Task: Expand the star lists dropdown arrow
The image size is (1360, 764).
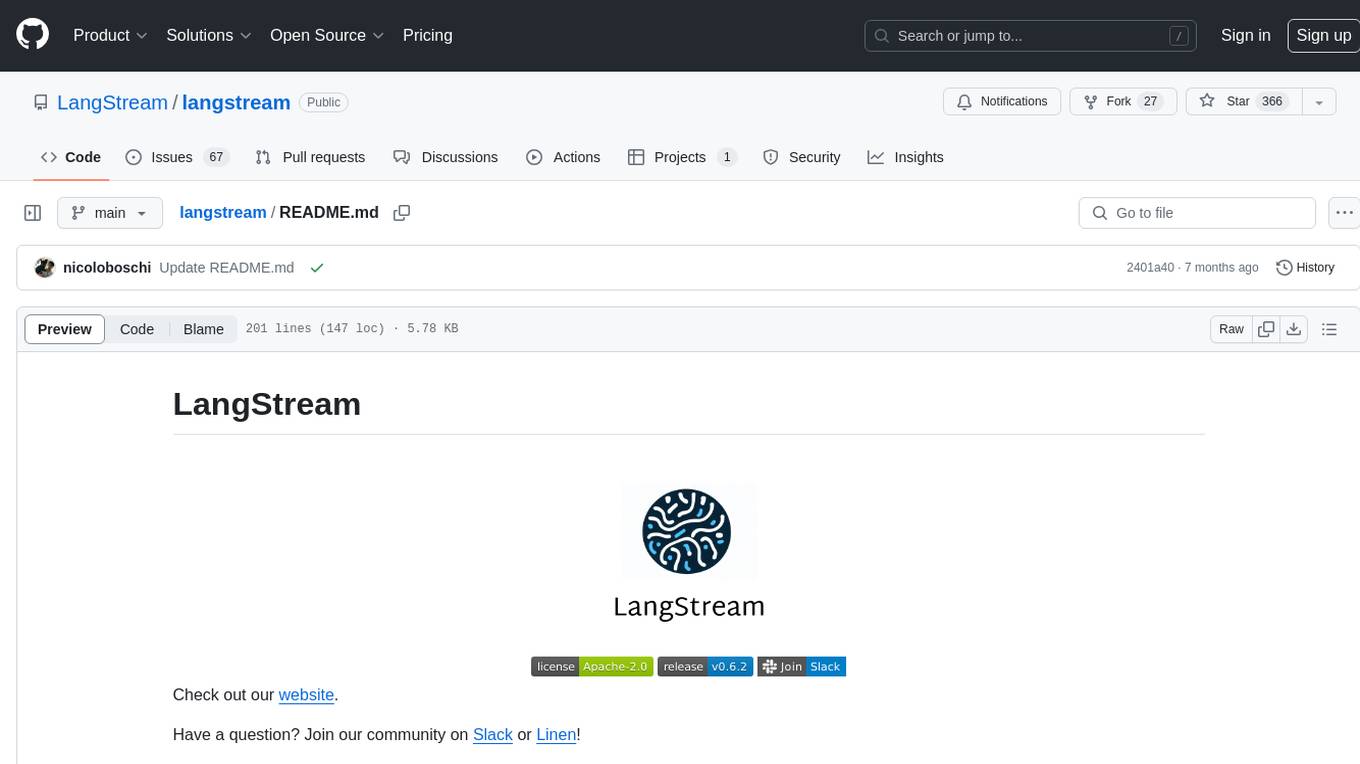Action: (x=1319, y=102)
